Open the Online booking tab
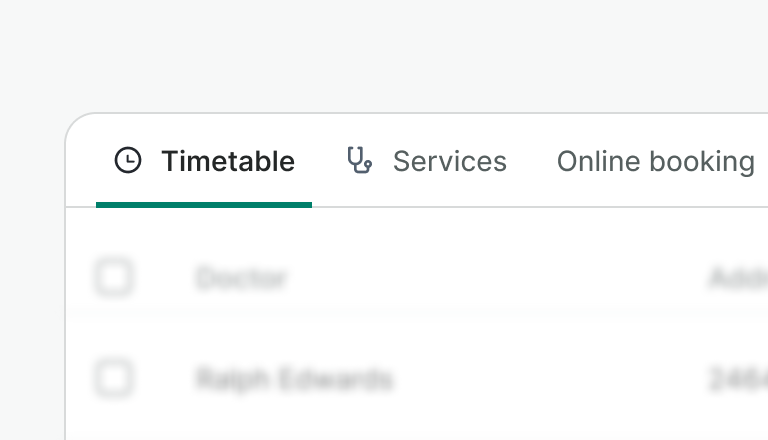This screenshot has width=768, height=440. click(x=655, y=161)
